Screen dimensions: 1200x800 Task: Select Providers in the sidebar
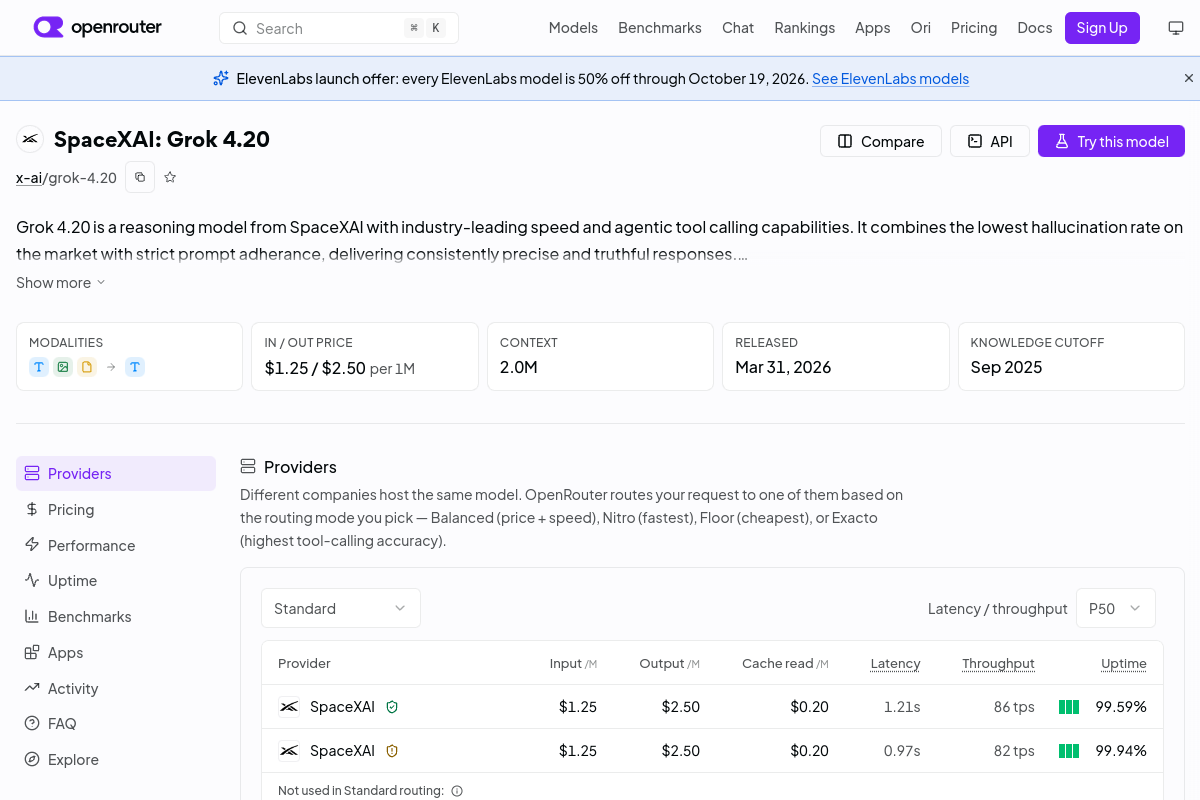[x=116, y=474]
